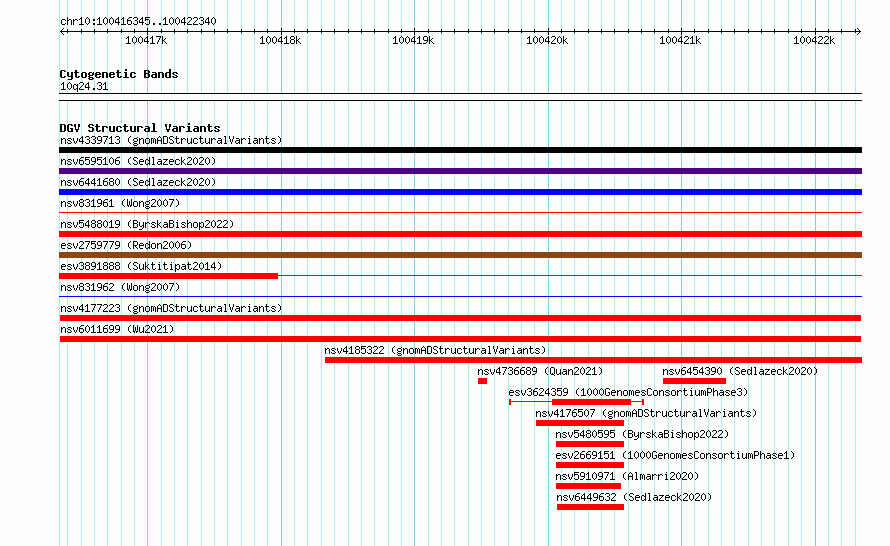Open esv3891888 (Suktitipat2014) label
Image resolution: width=890 pixels, height=546 pixels.
[141, 266]
